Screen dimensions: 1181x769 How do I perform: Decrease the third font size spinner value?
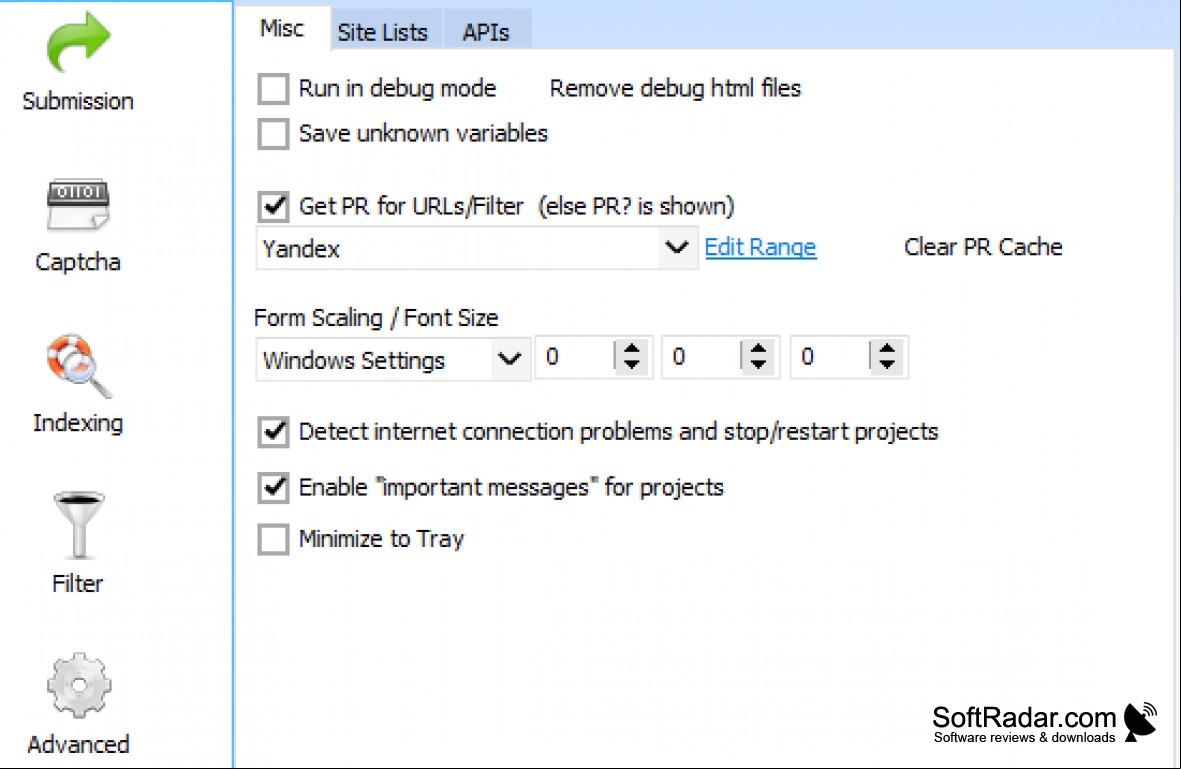click(887, 365)
